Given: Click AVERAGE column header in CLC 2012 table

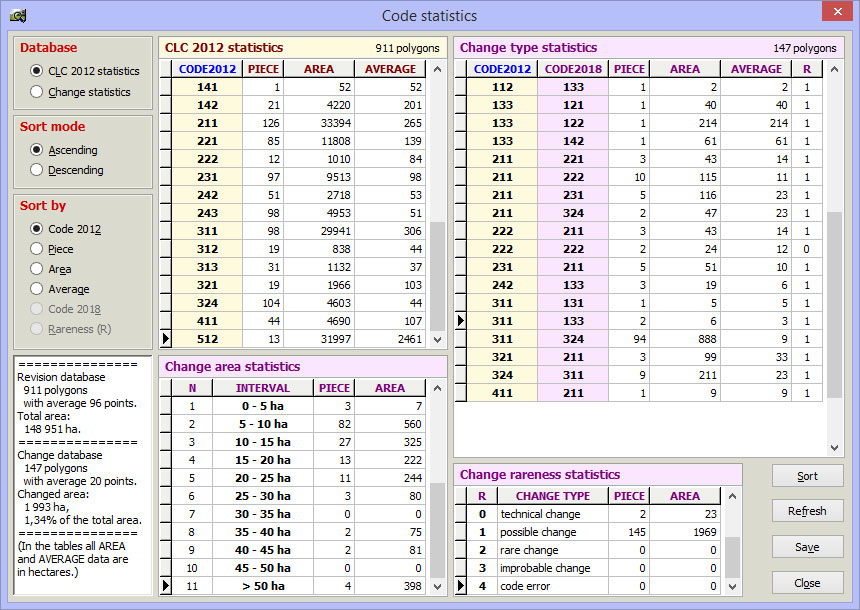Looking at the screenshot, I should tap(390, 69).
